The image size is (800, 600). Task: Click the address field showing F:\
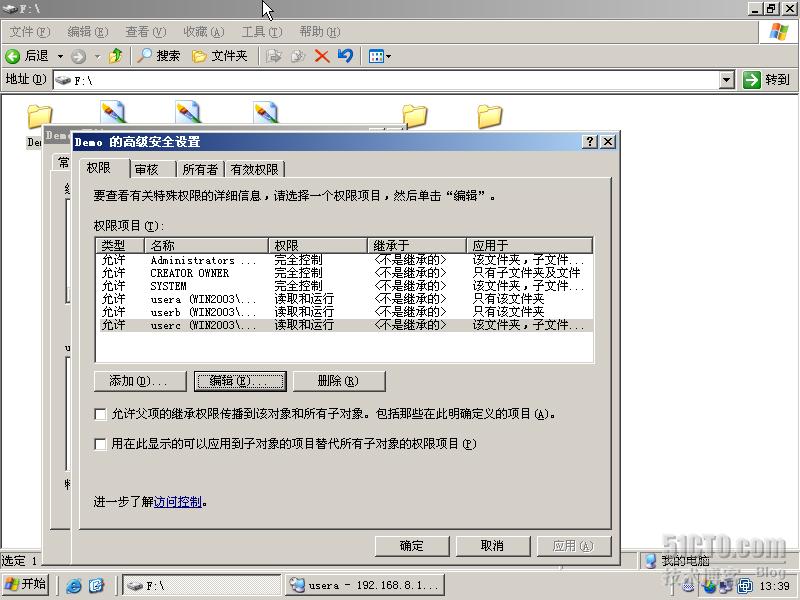(x=386, y=80)
